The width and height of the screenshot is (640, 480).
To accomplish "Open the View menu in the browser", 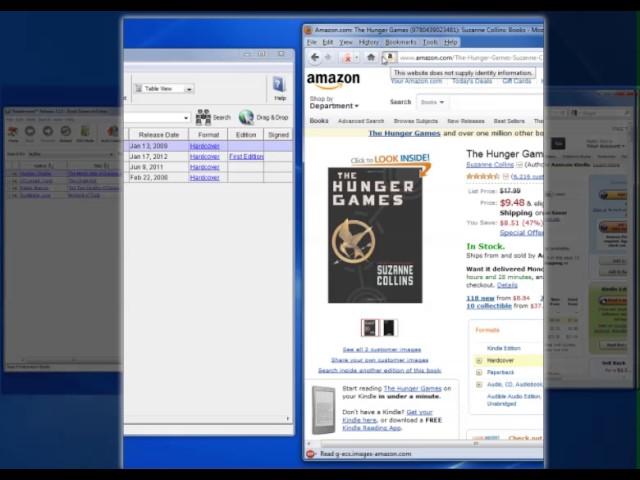I will (x=346, y=42).
